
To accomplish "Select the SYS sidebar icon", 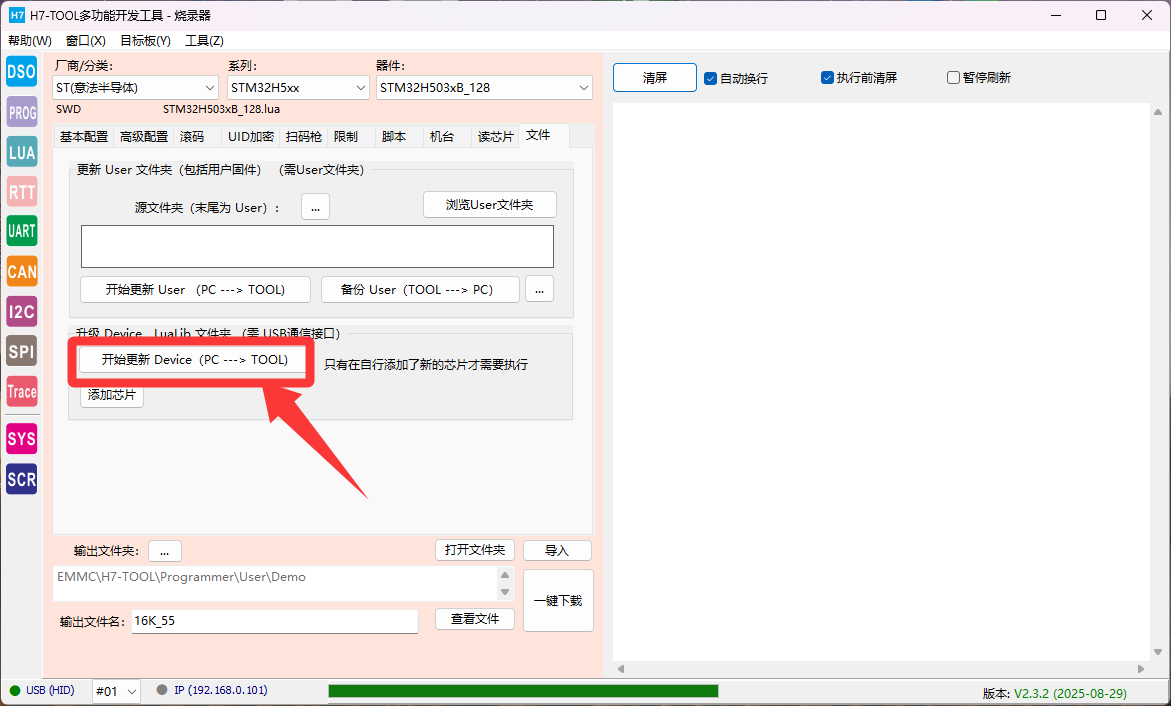I will click(22, 439).
